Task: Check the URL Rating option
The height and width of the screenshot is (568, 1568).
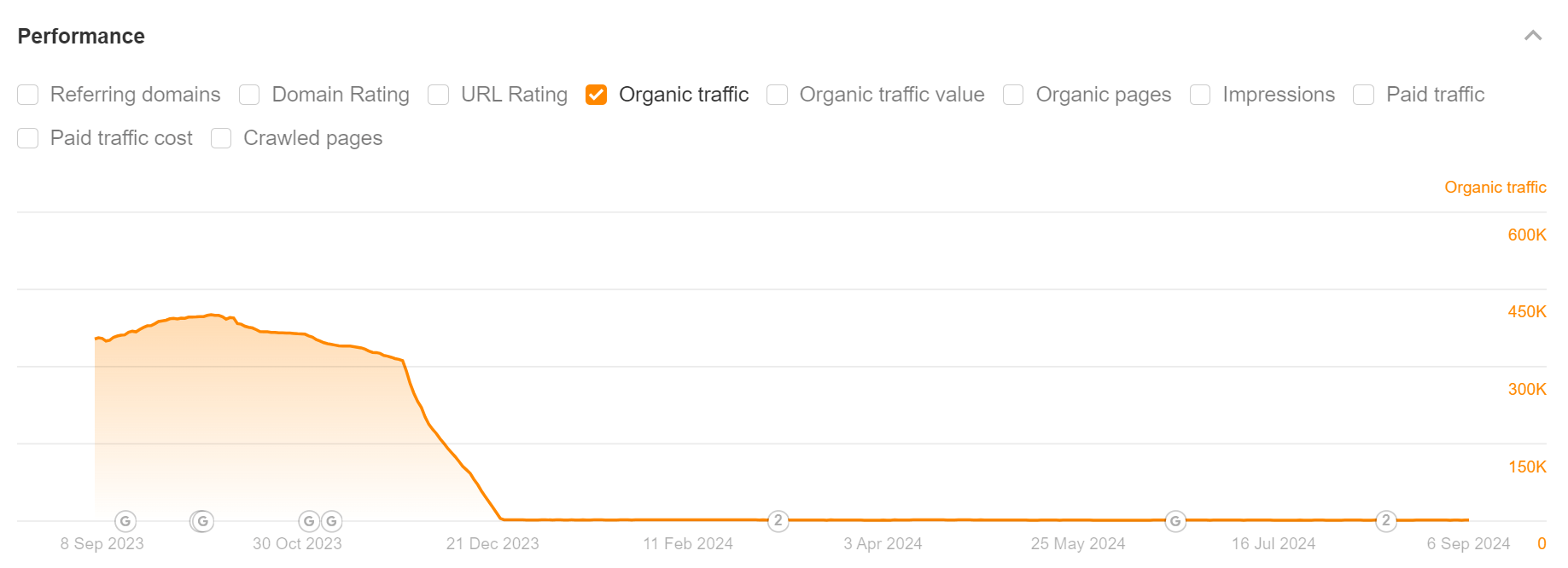Action: 438,95
